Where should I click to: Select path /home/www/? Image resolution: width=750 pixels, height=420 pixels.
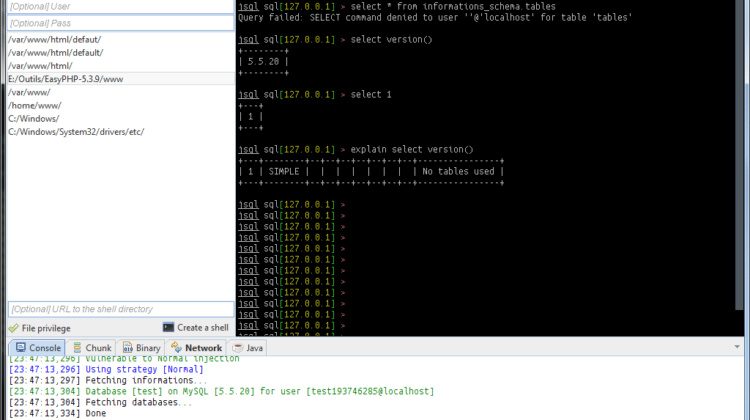pyautogui.click(x=121, y=105)
